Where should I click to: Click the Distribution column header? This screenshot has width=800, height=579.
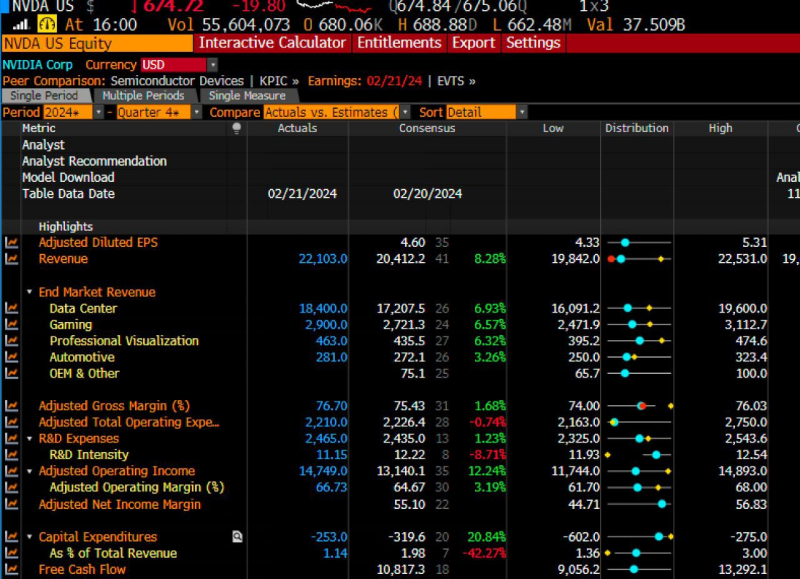(x=637, y=129)
